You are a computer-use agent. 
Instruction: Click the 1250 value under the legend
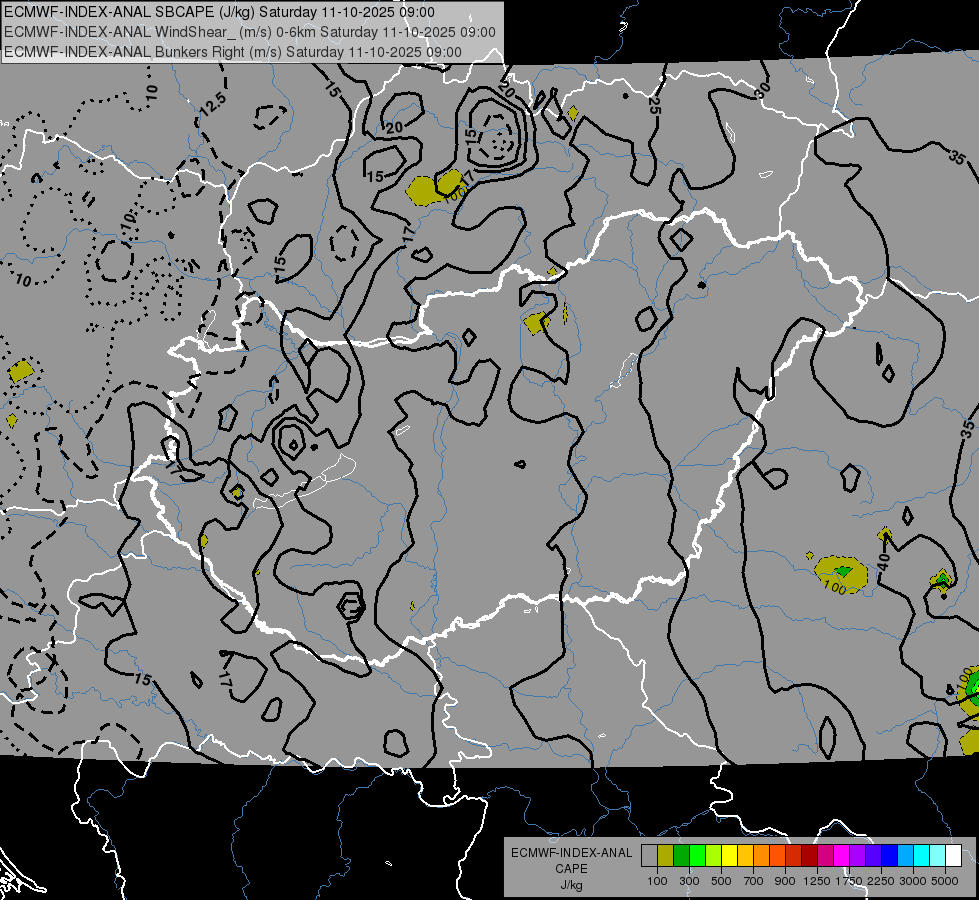pyautogui.click(x=817, y=880)
